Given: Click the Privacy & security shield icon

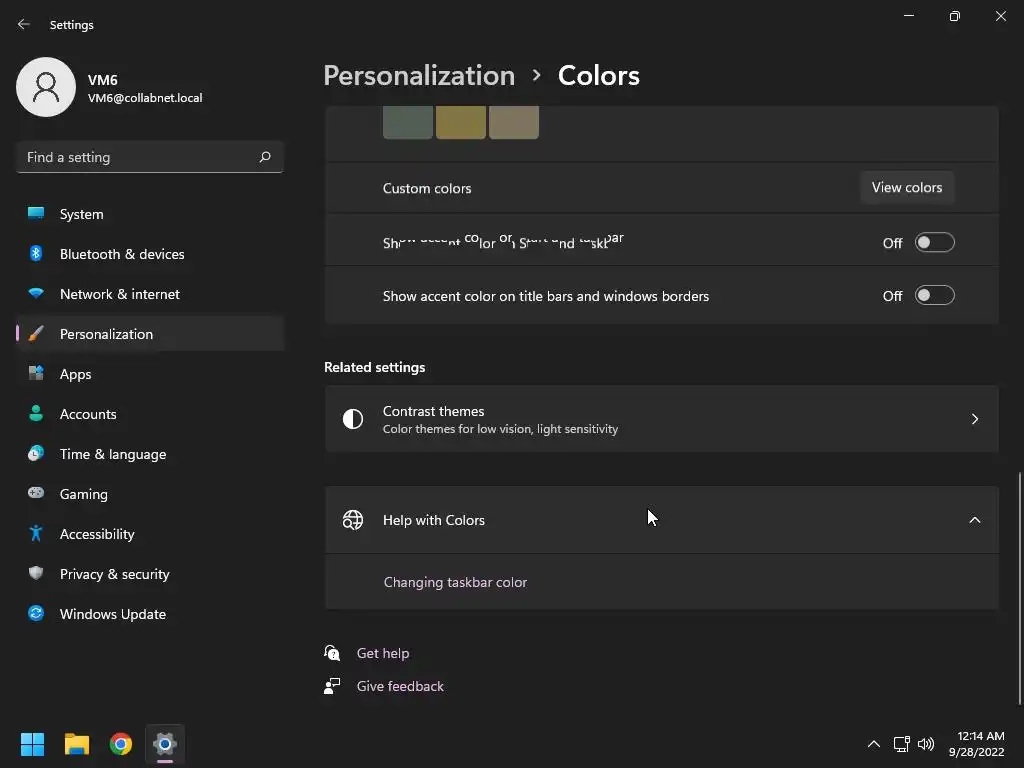Looking at the screenshot, I should [36, 574].
